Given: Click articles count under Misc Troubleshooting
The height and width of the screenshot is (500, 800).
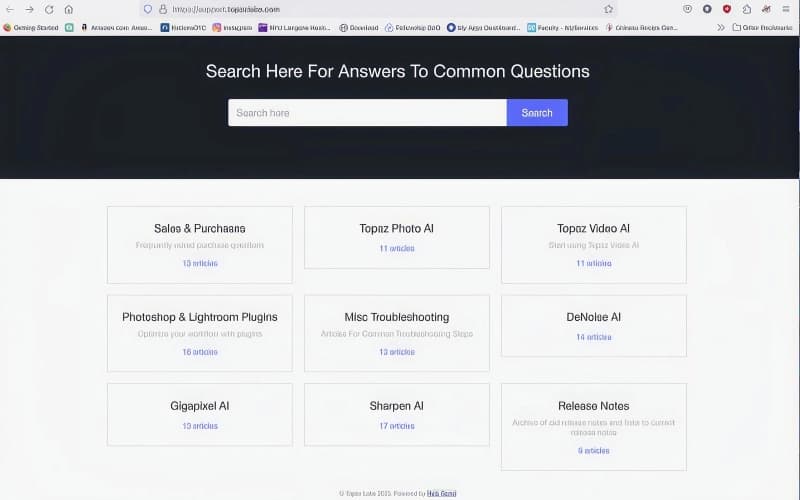Looking at the screenshot, I should tap(396, 352).
